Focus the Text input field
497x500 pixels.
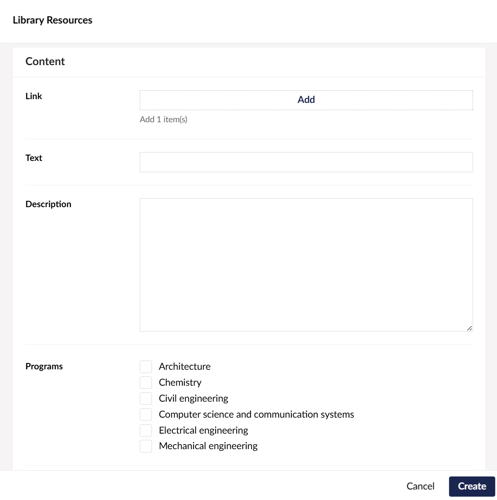[306, 162]
